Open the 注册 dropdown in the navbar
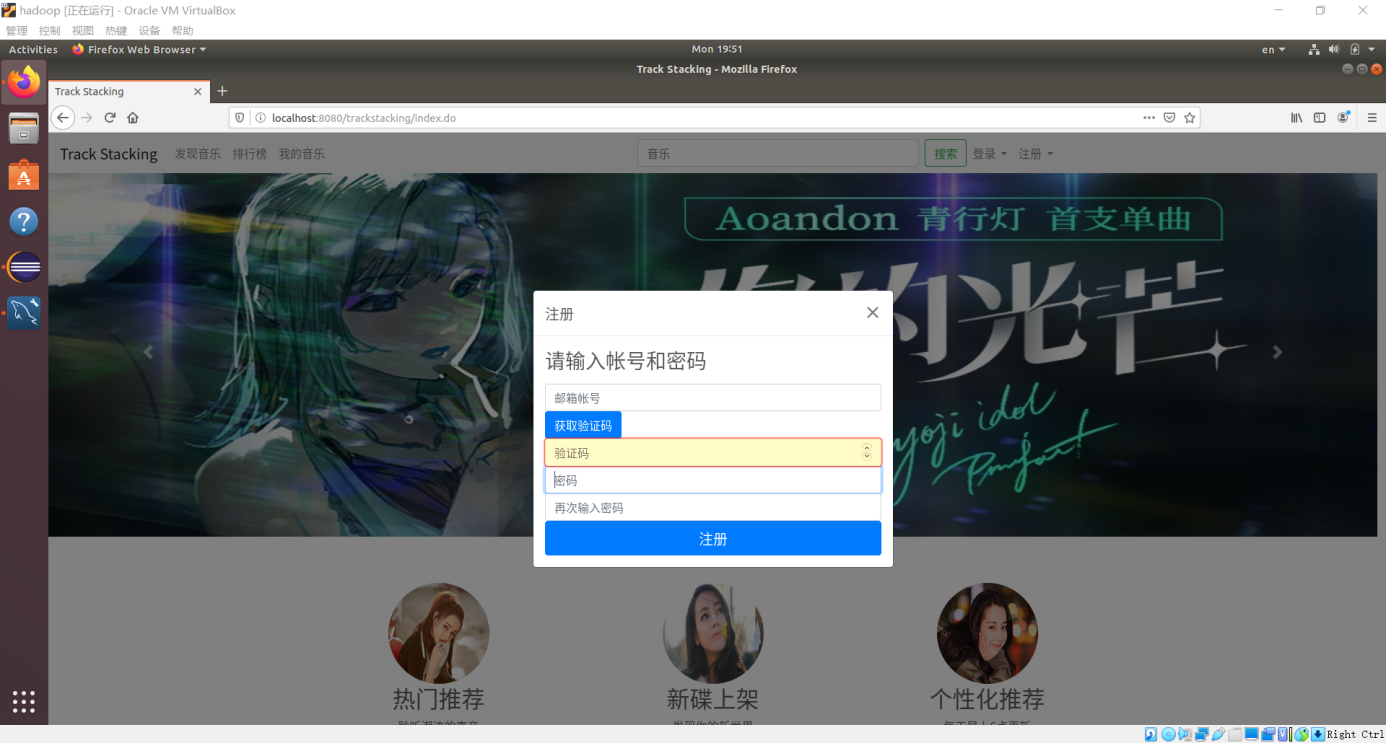Viewport: 1386px width, 743px height. [1036, 154]
